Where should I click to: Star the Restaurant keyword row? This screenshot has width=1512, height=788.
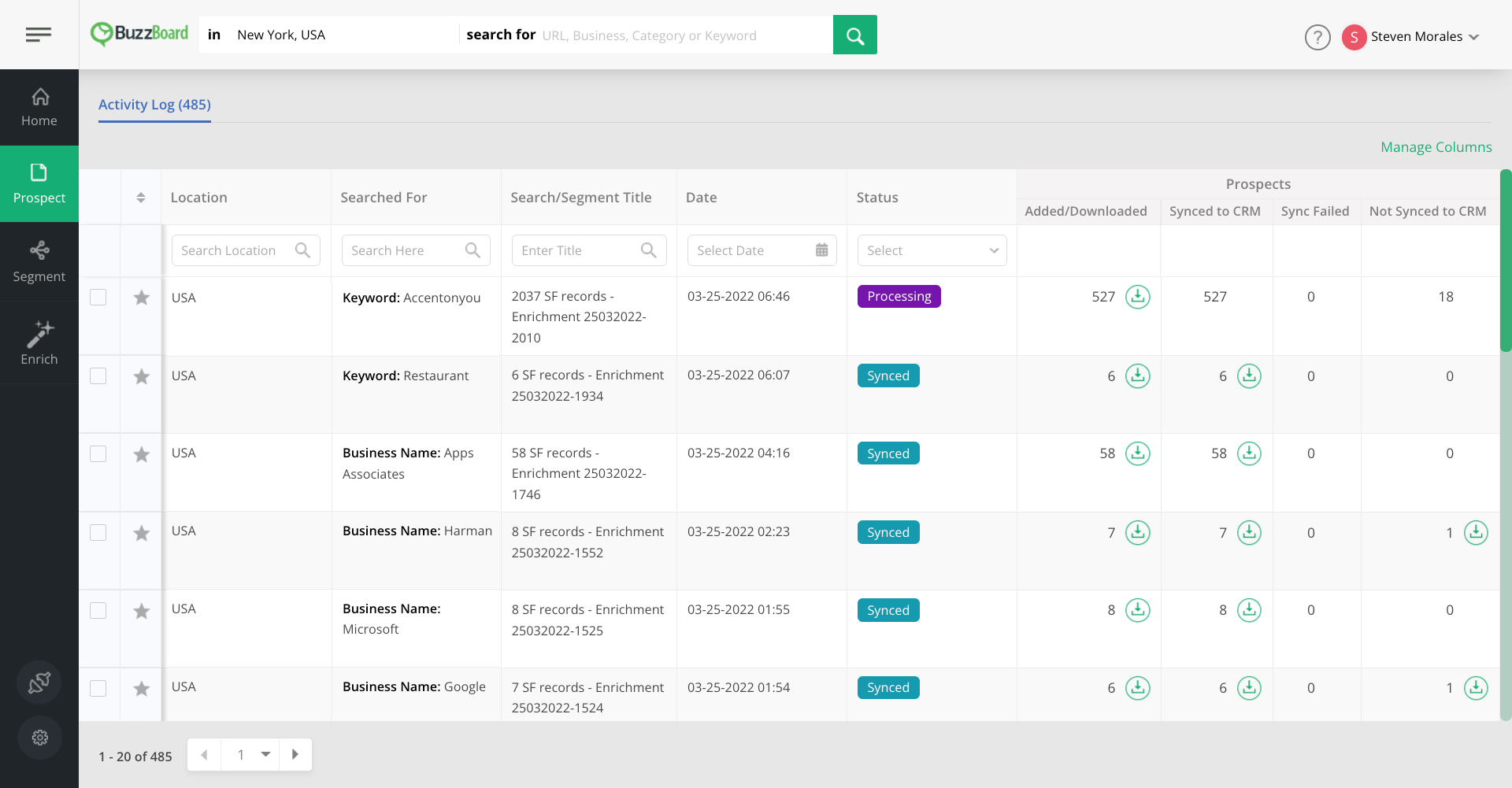[x=142, y=376]
